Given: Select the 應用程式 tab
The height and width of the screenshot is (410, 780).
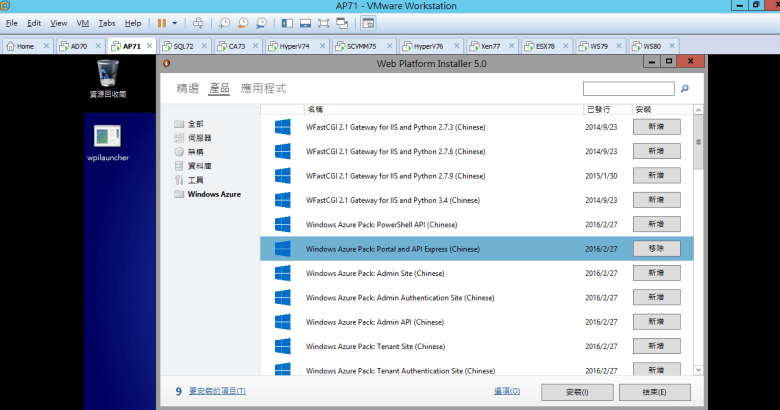Looking at the screenshot, I should click(263, 88).
